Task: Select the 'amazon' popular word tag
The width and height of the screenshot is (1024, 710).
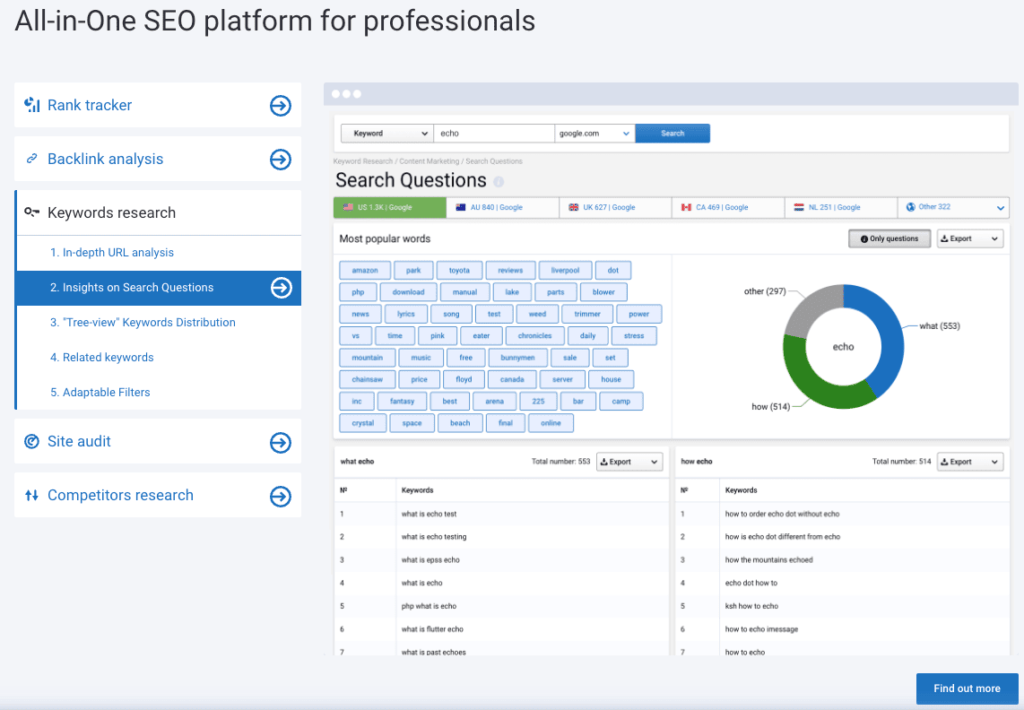Action: (364, 270)
